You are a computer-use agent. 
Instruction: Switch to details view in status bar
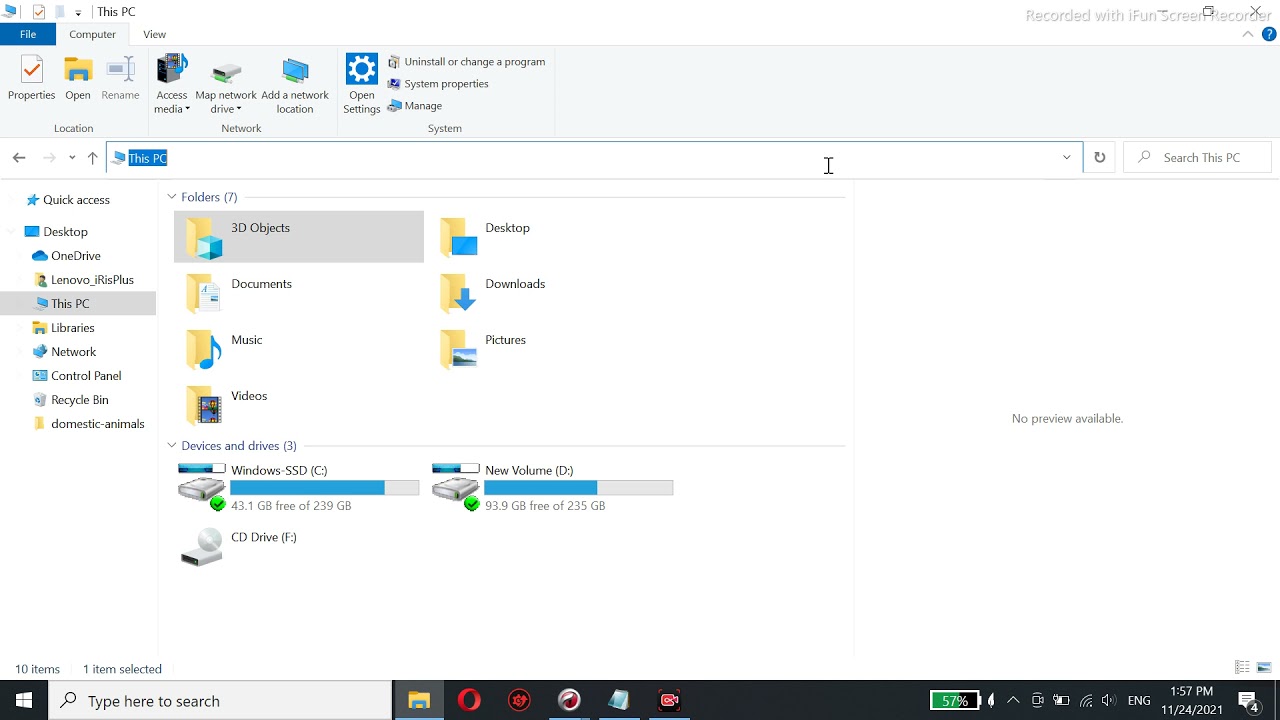pos(1243,668)
